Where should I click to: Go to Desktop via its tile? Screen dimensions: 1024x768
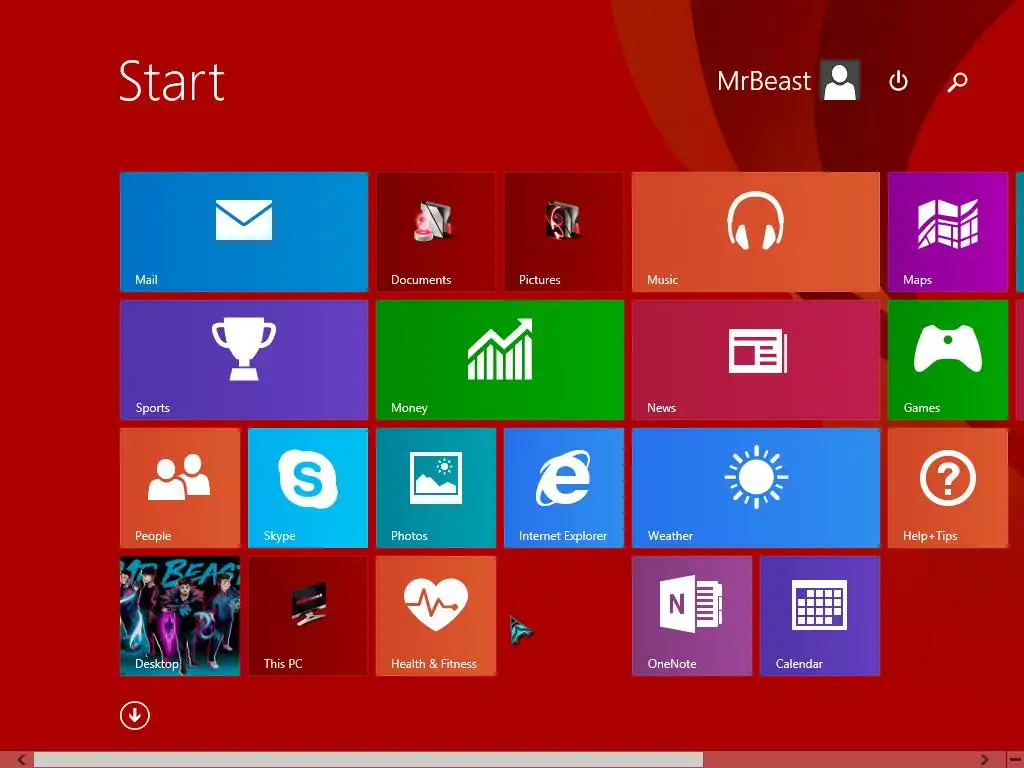[180, 616]
